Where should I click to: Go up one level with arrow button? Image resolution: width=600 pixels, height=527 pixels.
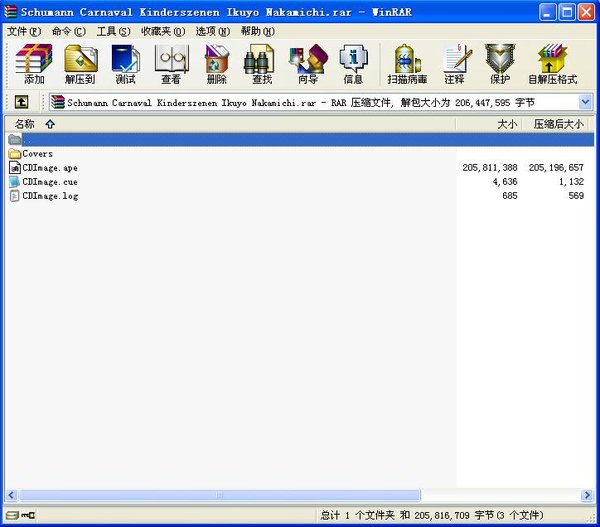coord(21,102)
